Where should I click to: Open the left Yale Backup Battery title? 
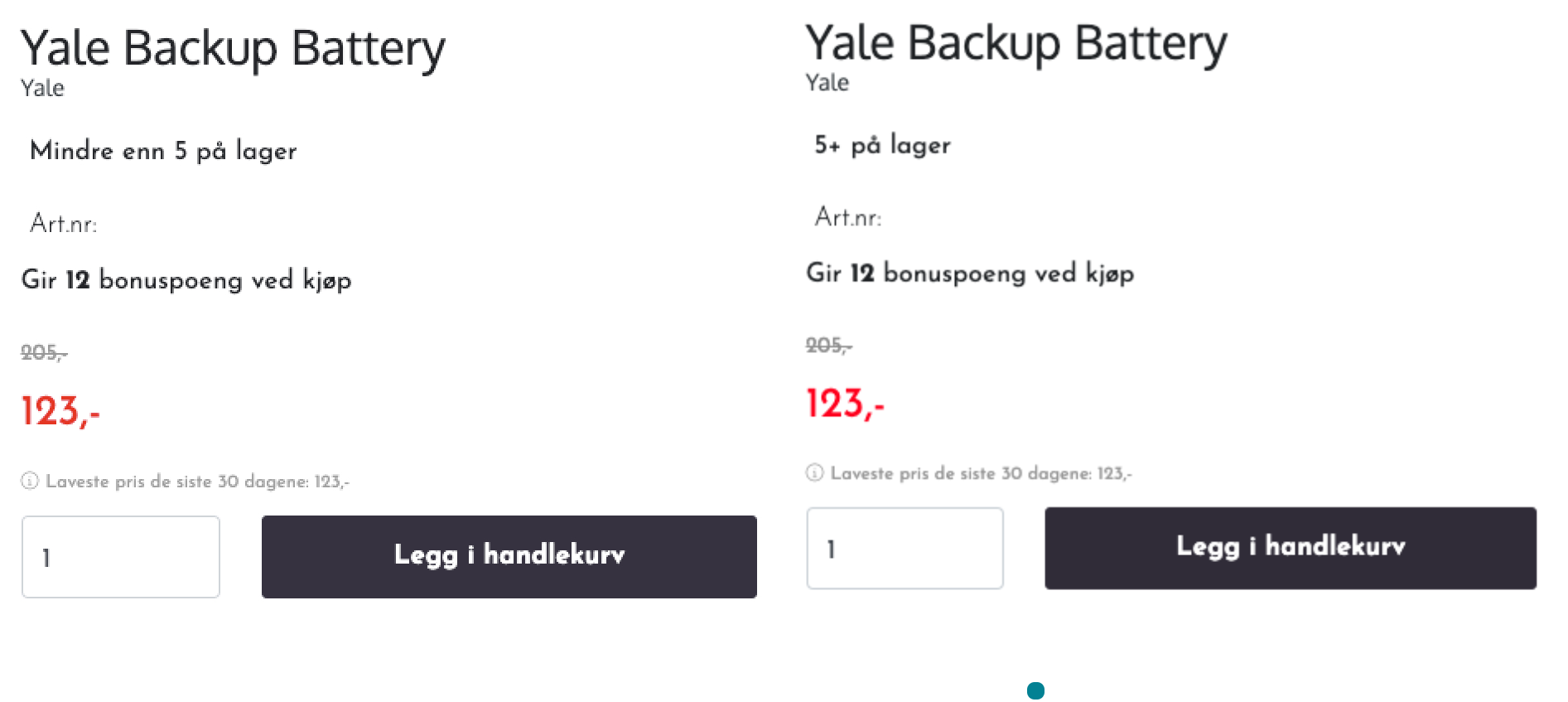233,48
